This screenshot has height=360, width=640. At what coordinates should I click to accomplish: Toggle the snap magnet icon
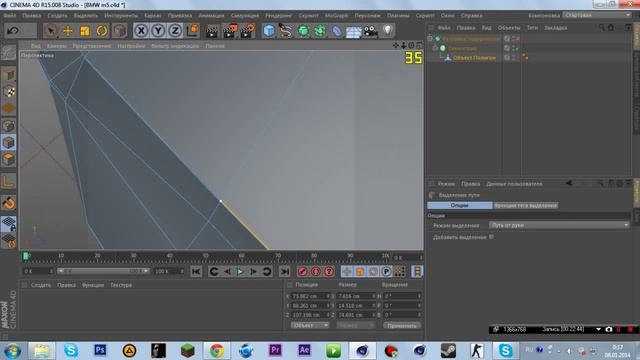(x=9, y=203)
